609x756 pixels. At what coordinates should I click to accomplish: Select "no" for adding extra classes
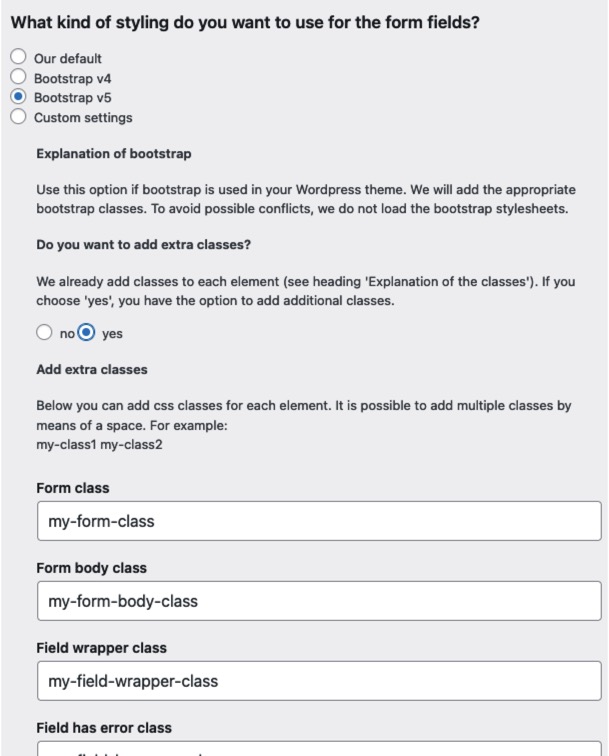(44, 333)
